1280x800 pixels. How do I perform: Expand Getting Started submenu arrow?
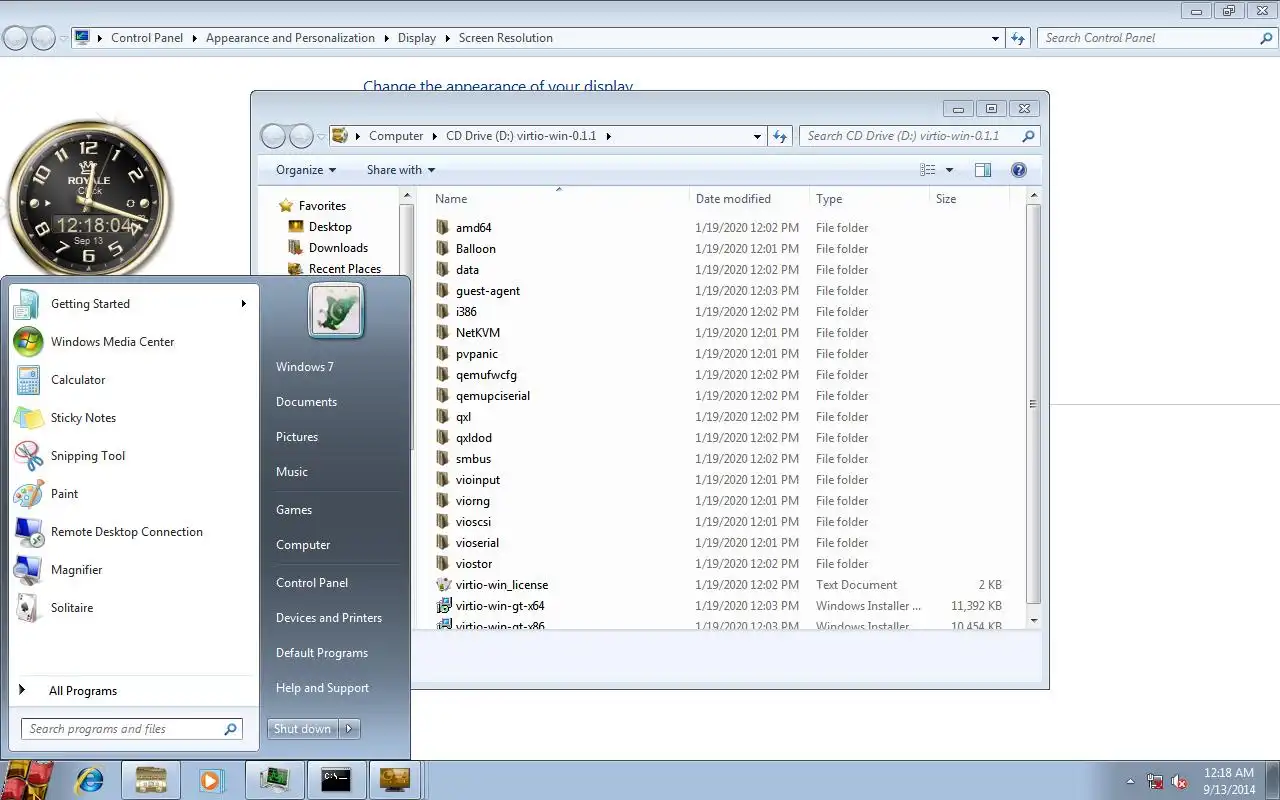243,304
